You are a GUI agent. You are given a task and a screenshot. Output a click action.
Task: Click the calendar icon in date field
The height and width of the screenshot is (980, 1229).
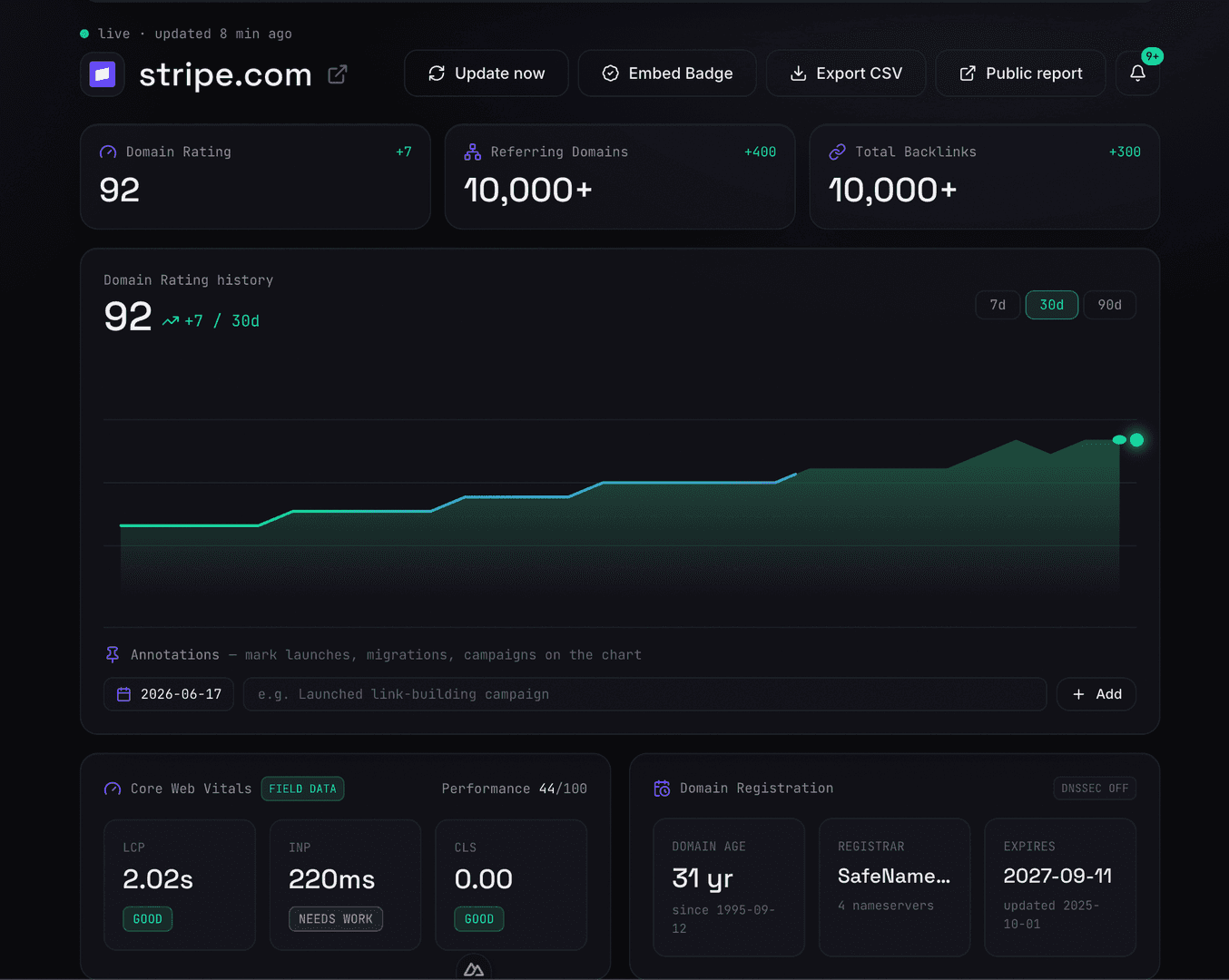click(x=124, y=694)
